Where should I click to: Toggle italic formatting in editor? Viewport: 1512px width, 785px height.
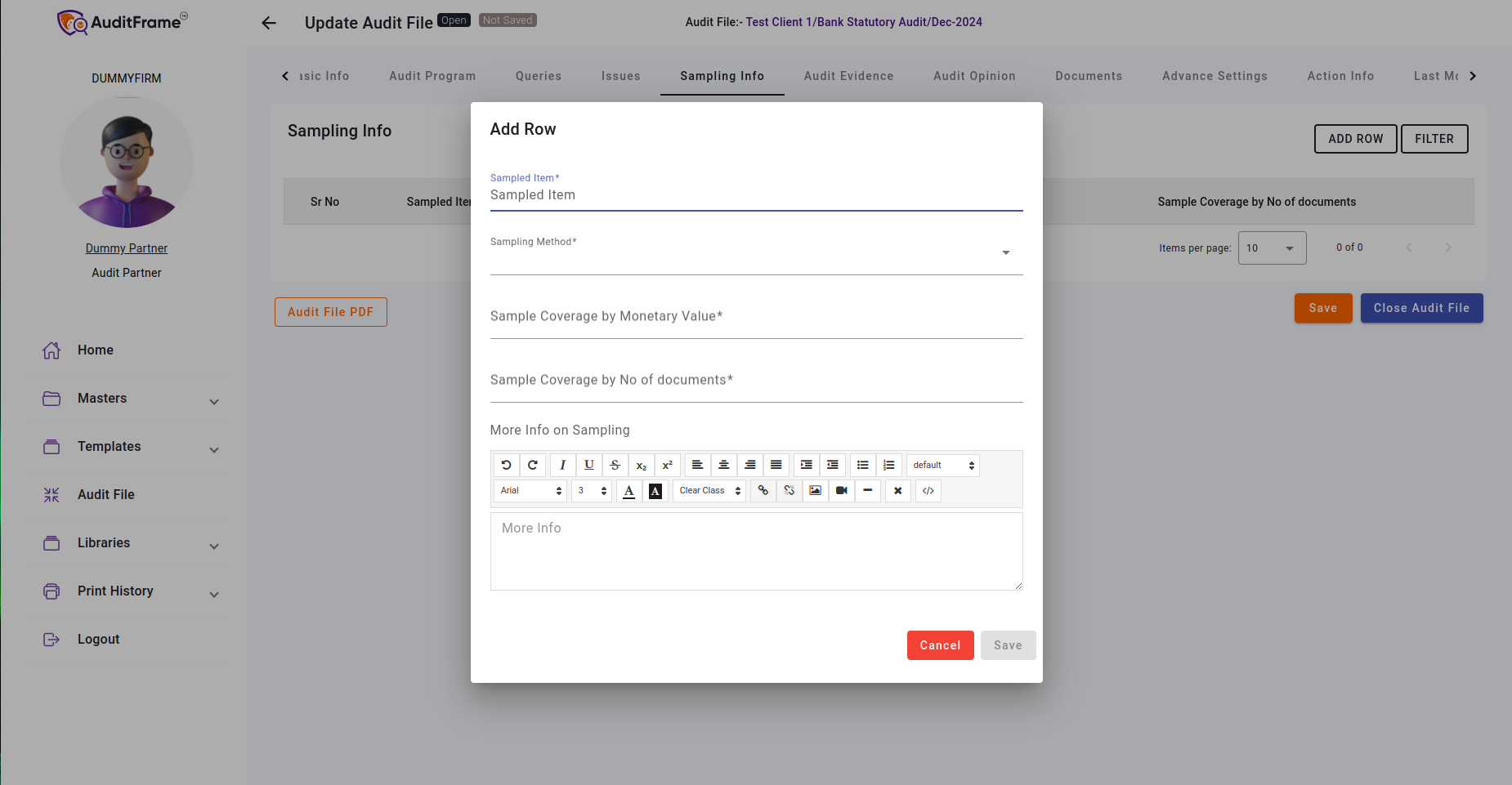(562, 465)
